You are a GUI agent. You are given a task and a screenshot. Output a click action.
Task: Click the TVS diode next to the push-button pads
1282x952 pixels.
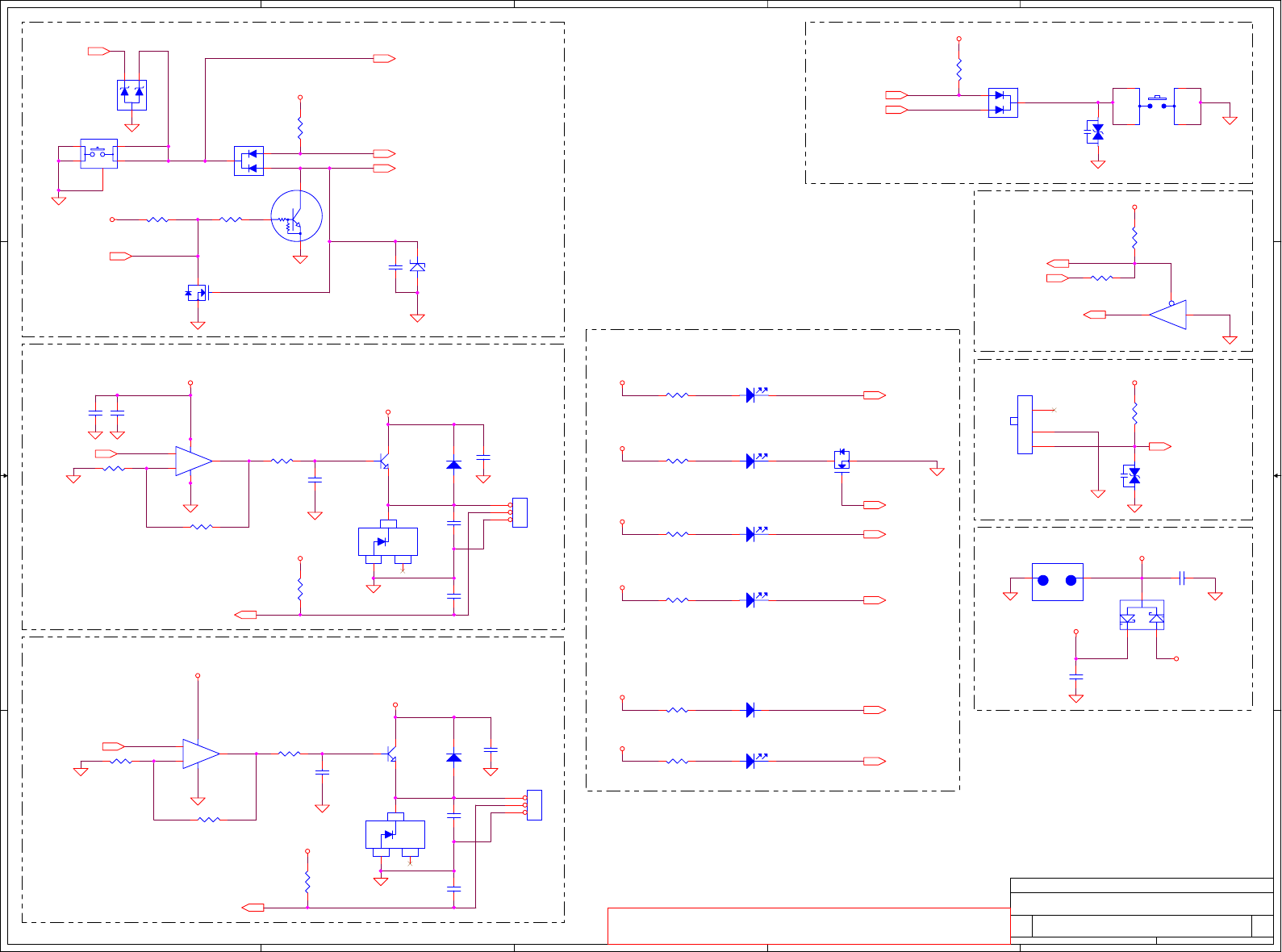1096,132
